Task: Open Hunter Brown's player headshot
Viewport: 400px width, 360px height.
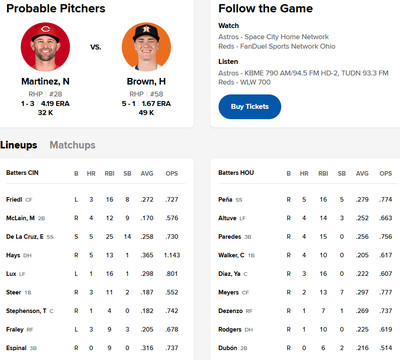Action: point(146,47)
